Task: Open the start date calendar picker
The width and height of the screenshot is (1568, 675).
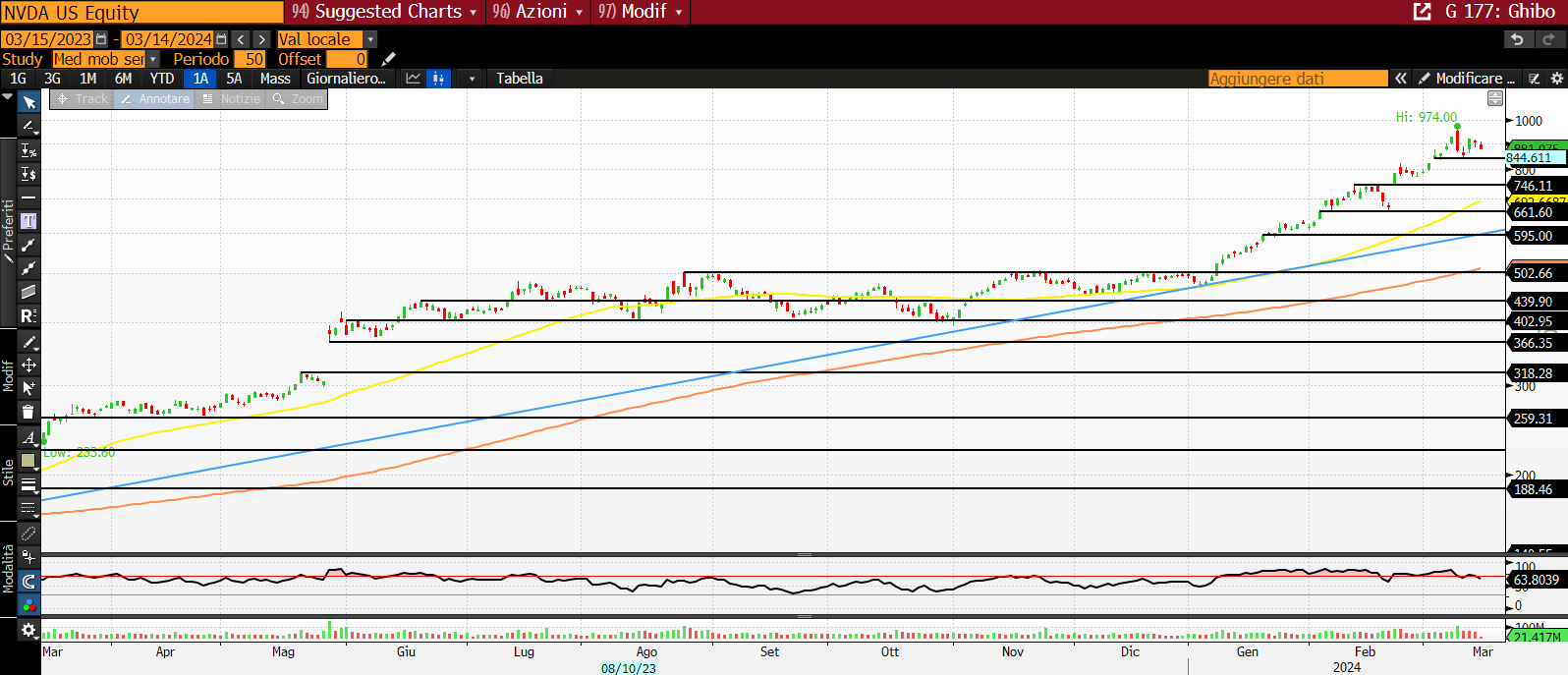Action: pyautogui.click(x=101, y=39)
